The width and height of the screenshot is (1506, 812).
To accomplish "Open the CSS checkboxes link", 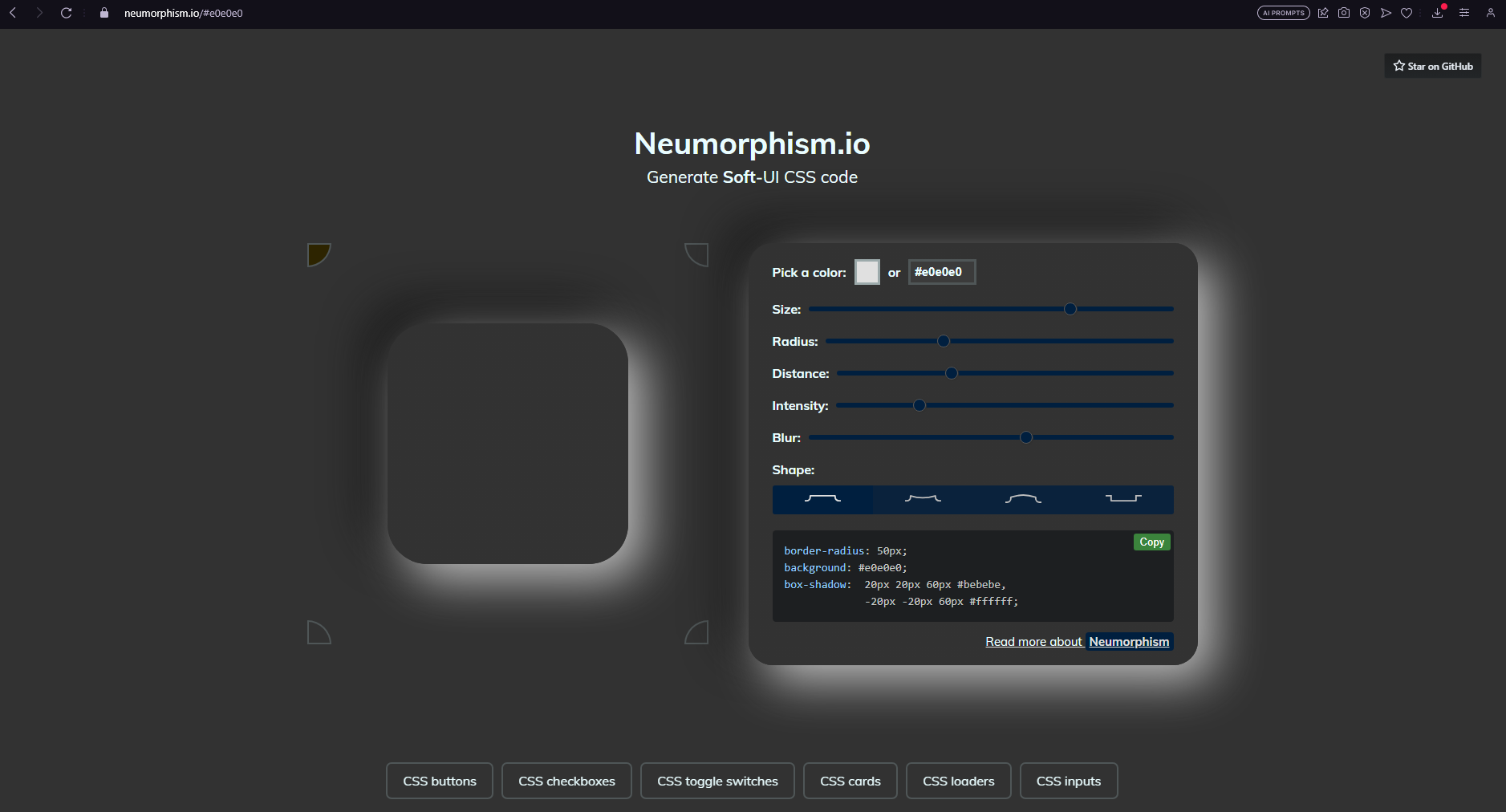I will [566, 781].
